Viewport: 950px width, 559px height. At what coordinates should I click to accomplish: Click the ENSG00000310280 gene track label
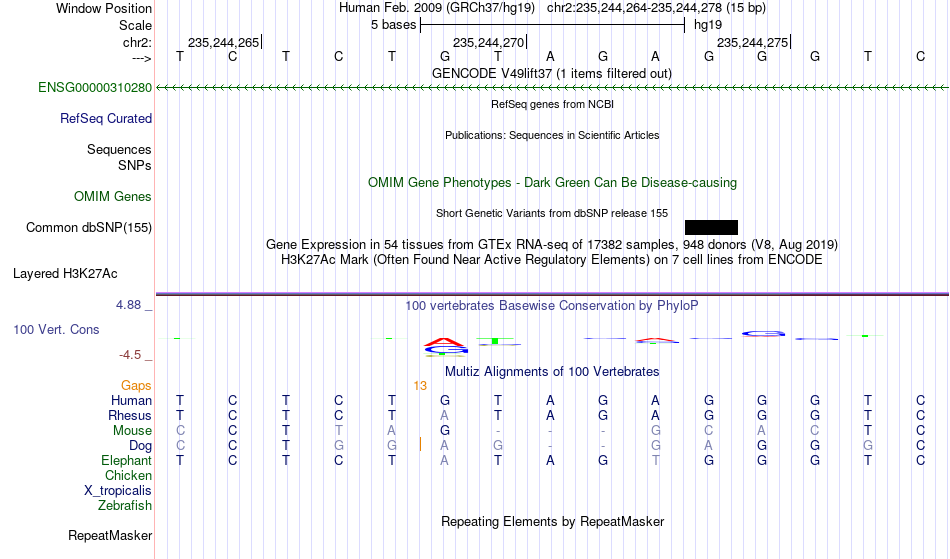coord(95,87)
